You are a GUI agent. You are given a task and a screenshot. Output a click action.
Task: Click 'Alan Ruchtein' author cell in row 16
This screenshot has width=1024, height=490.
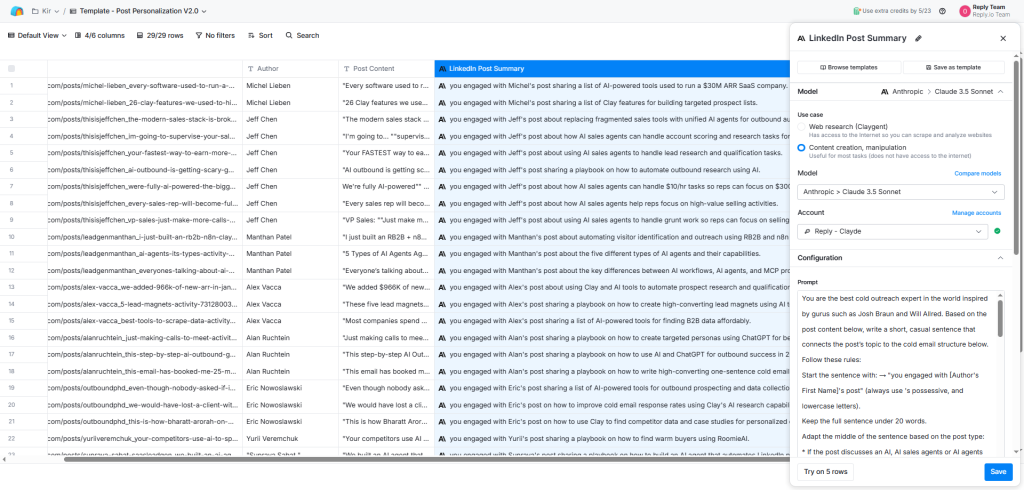291,338
